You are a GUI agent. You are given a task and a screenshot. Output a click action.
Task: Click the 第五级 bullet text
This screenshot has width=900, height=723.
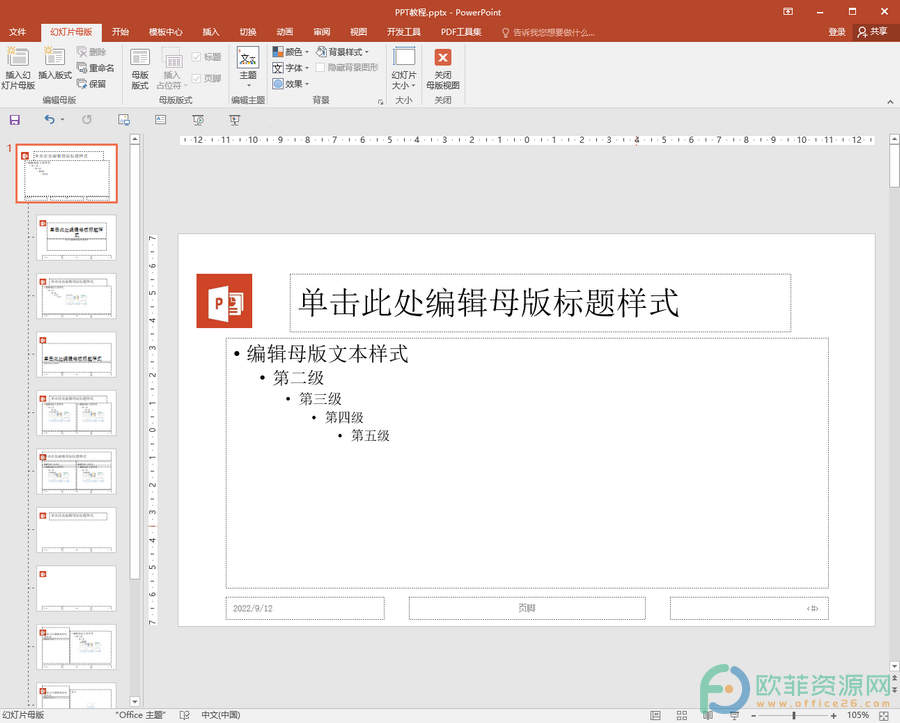pyautogui.click(x=370, y=436)
